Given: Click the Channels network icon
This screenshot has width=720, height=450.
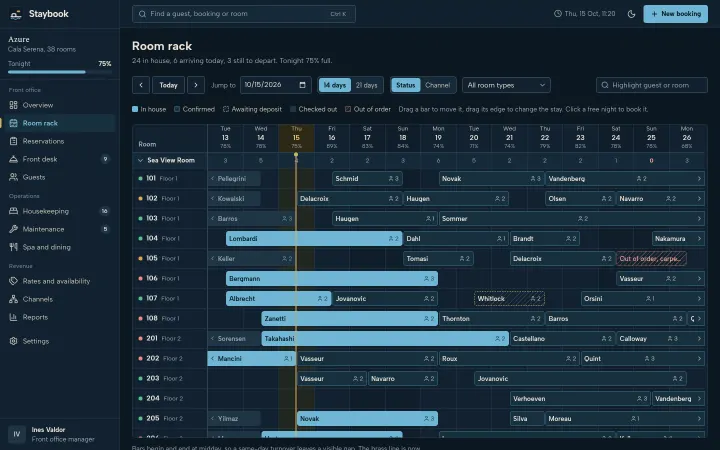Looking at the screenshot, I should (x=13, y=299).
